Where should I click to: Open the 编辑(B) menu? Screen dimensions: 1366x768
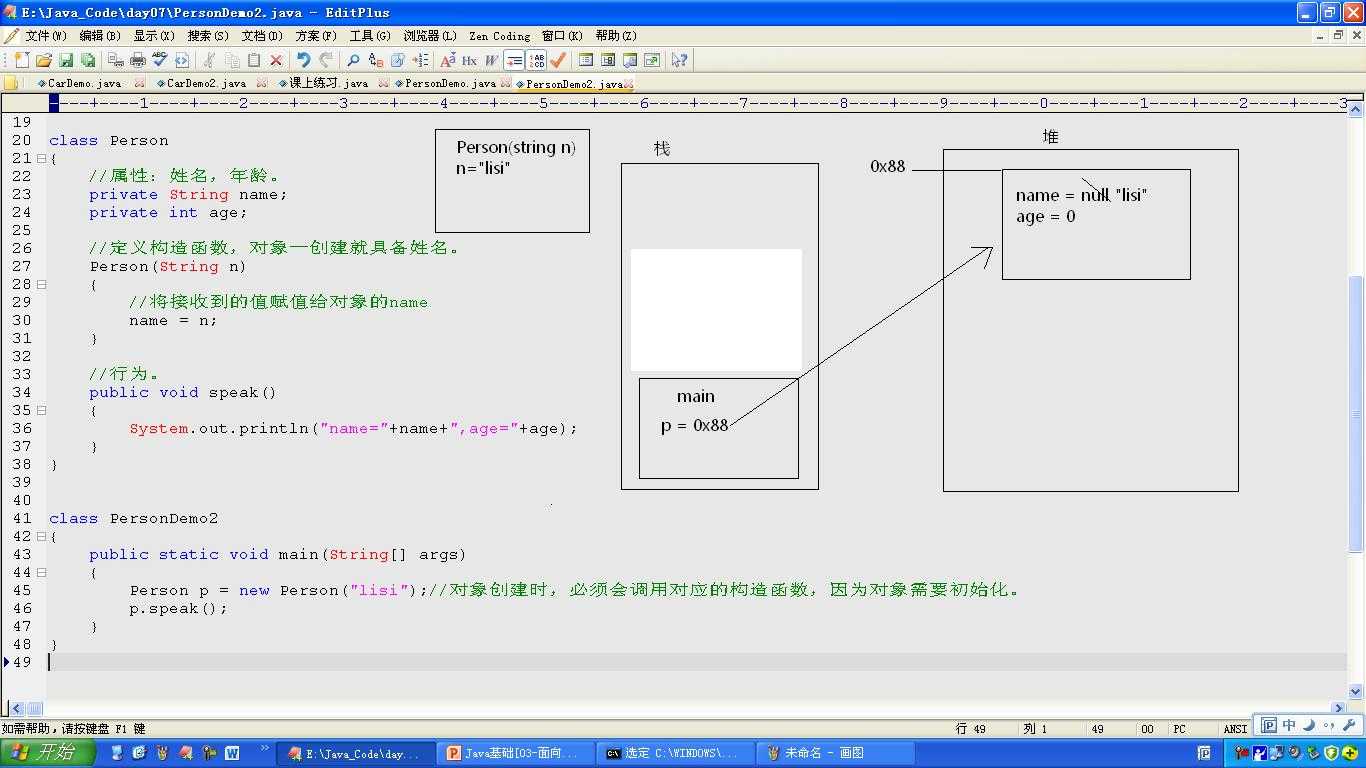[100, 35]
